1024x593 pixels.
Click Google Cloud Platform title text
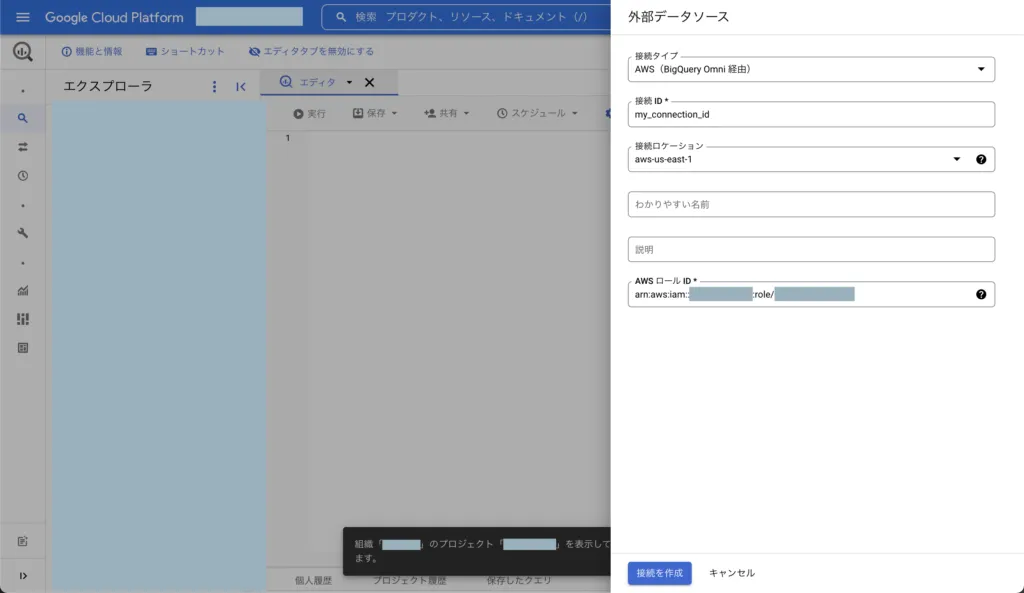[x=114, y=18]
